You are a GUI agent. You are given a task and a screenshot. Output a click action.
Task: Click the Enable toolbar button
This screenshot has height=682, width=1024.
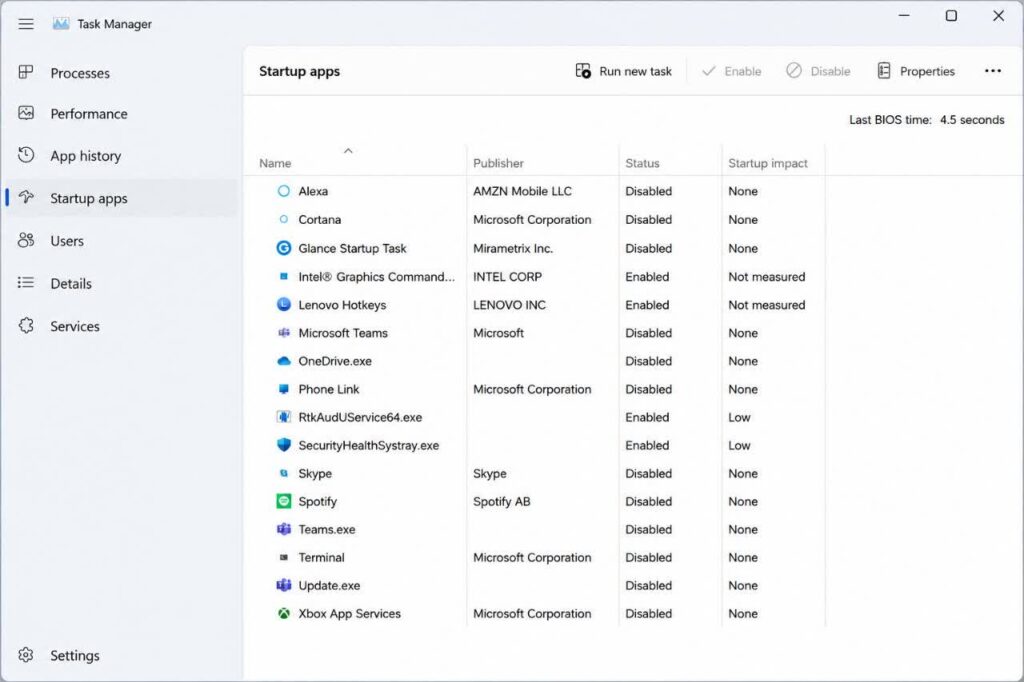731,71
